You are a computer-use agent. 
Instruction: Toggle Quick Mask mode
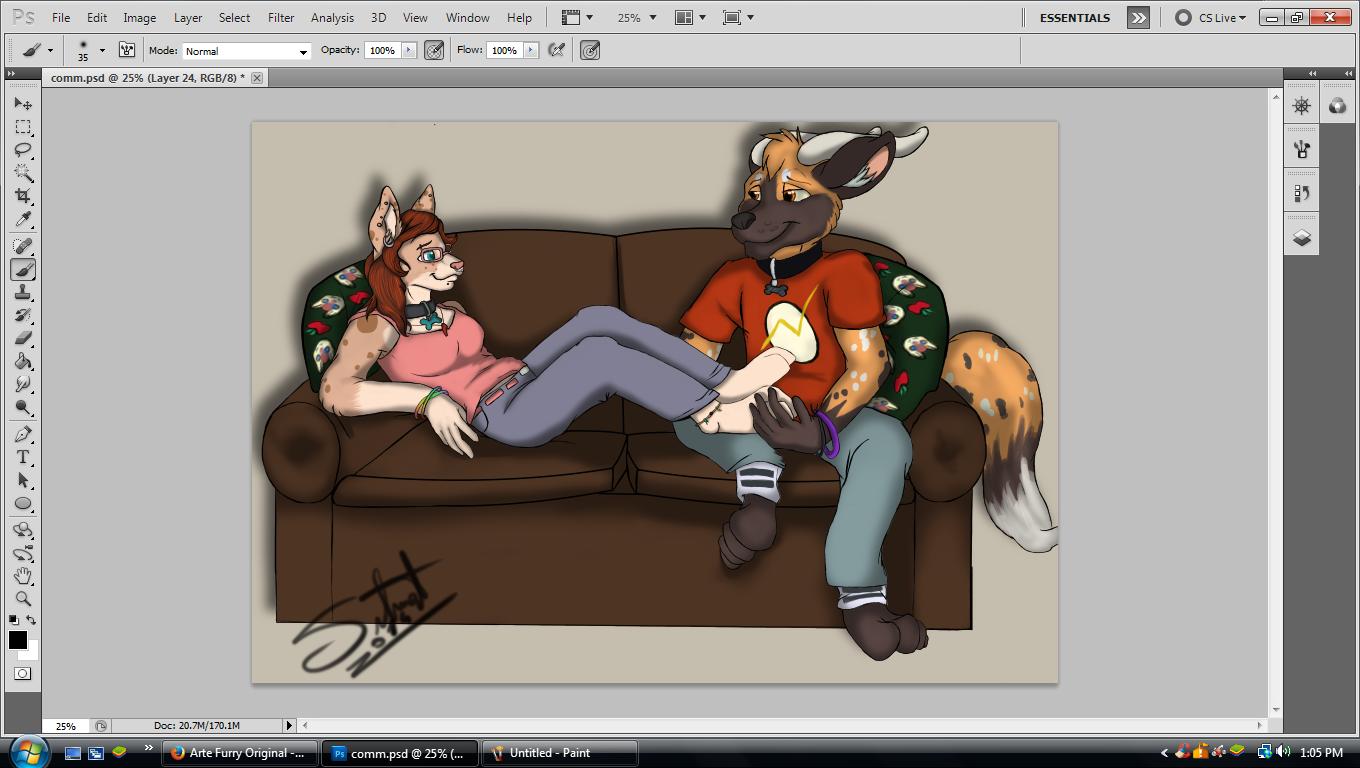(x=23, y=673)
